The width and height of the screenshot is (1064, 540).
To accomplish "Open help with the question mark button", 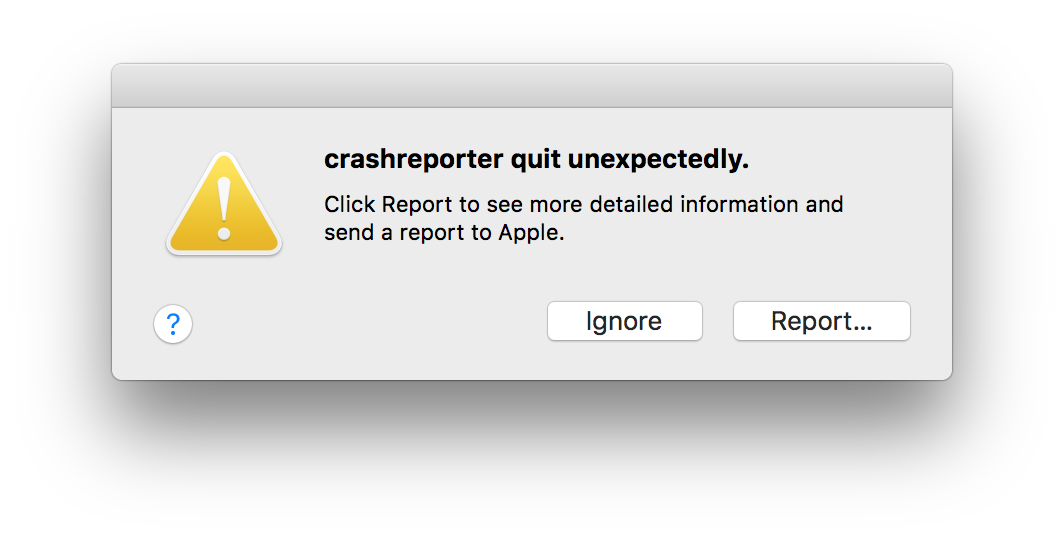I will pos(173,324).
